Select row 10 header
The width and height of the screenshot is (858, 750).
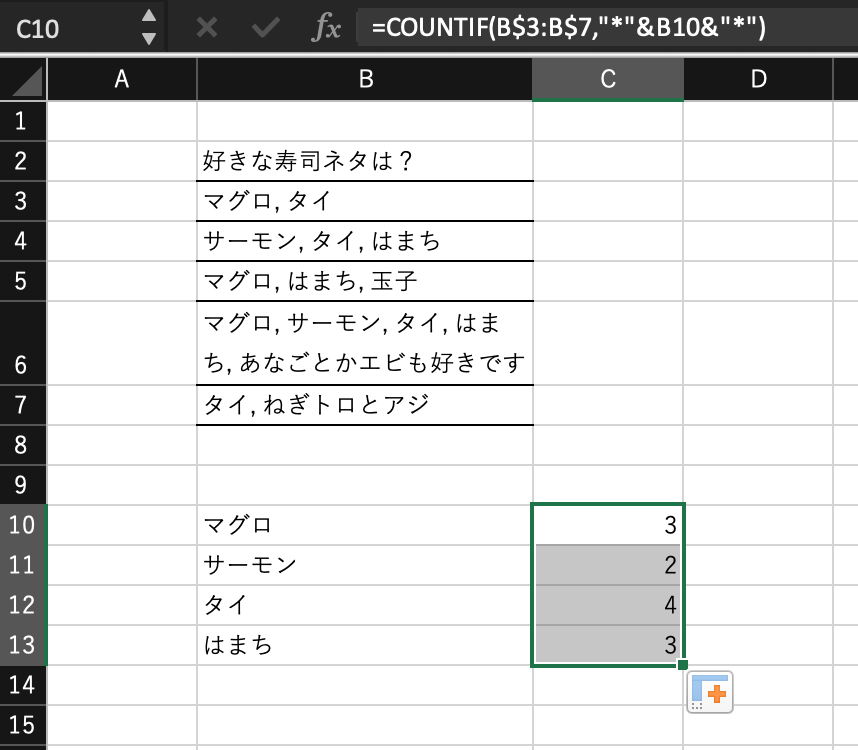coord(23,525)
